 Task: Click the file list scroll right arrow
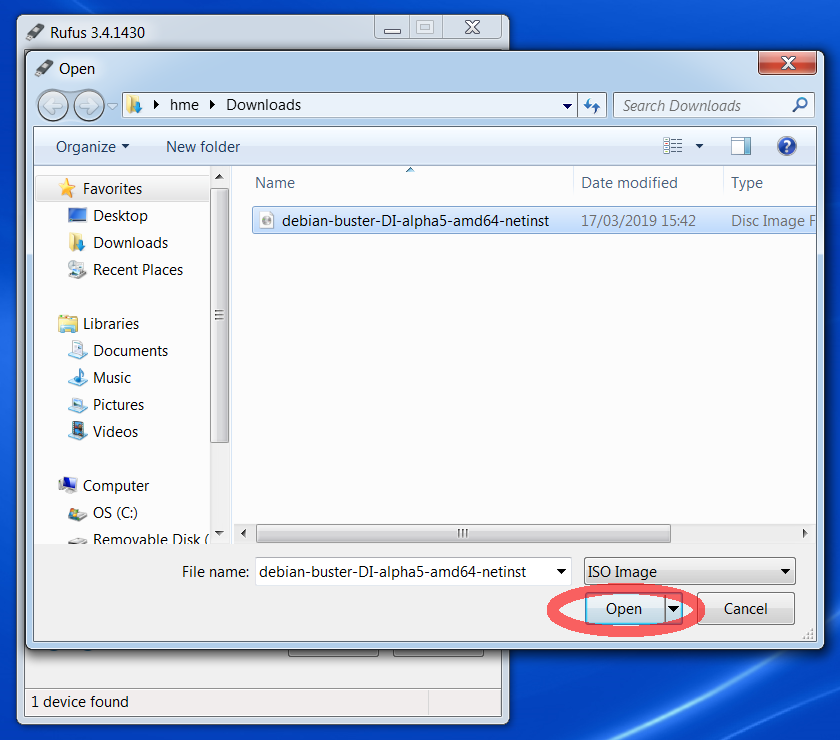[x=805, y=533]
